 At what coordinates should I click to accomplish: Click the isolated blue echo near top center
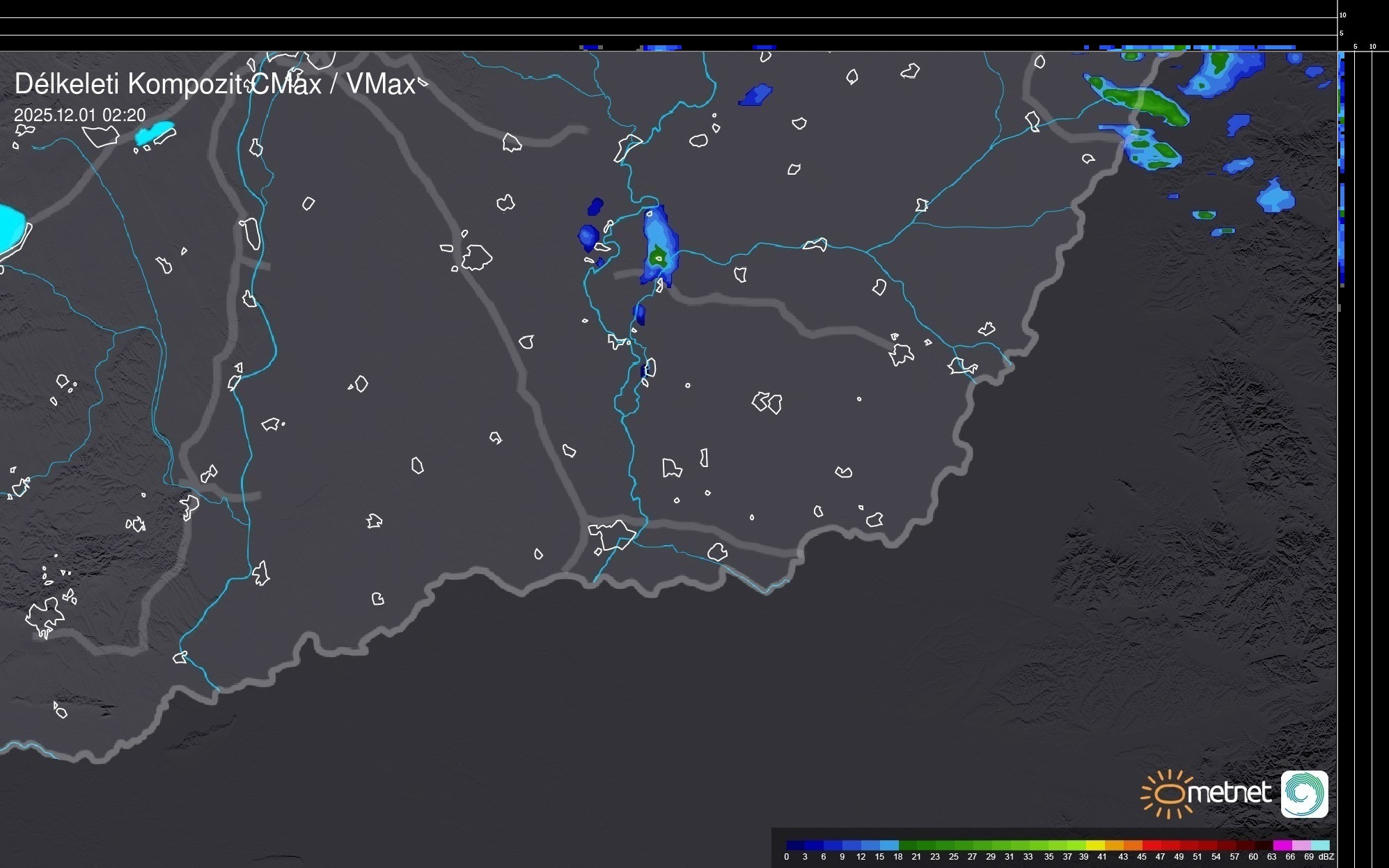[755, 94]
